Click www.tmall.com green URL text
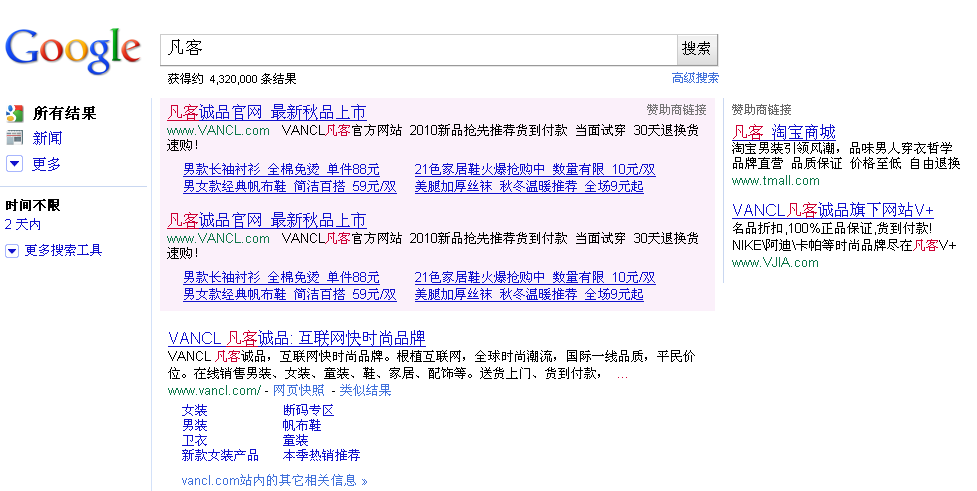This screenshot has height=491, width=977. pos(776,181)
